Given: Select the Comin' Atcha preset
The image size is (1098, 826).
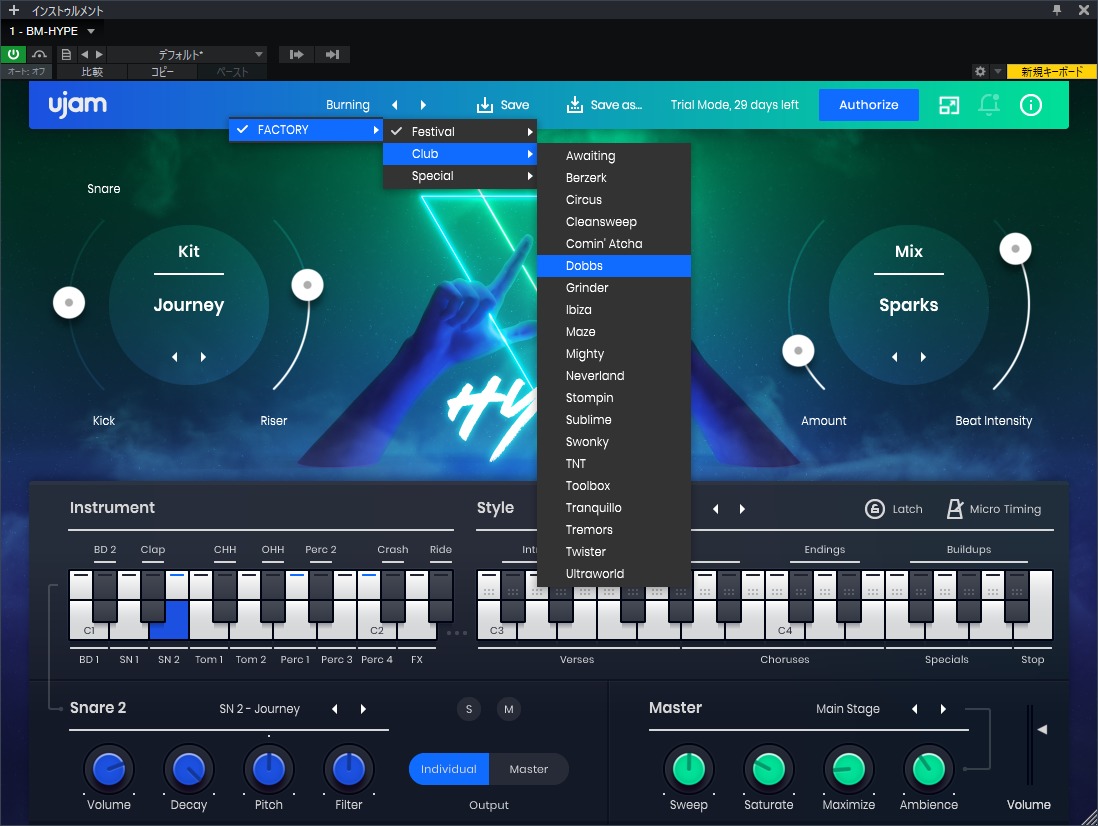Looking at the screenshot, I should (x=614, y=244).
